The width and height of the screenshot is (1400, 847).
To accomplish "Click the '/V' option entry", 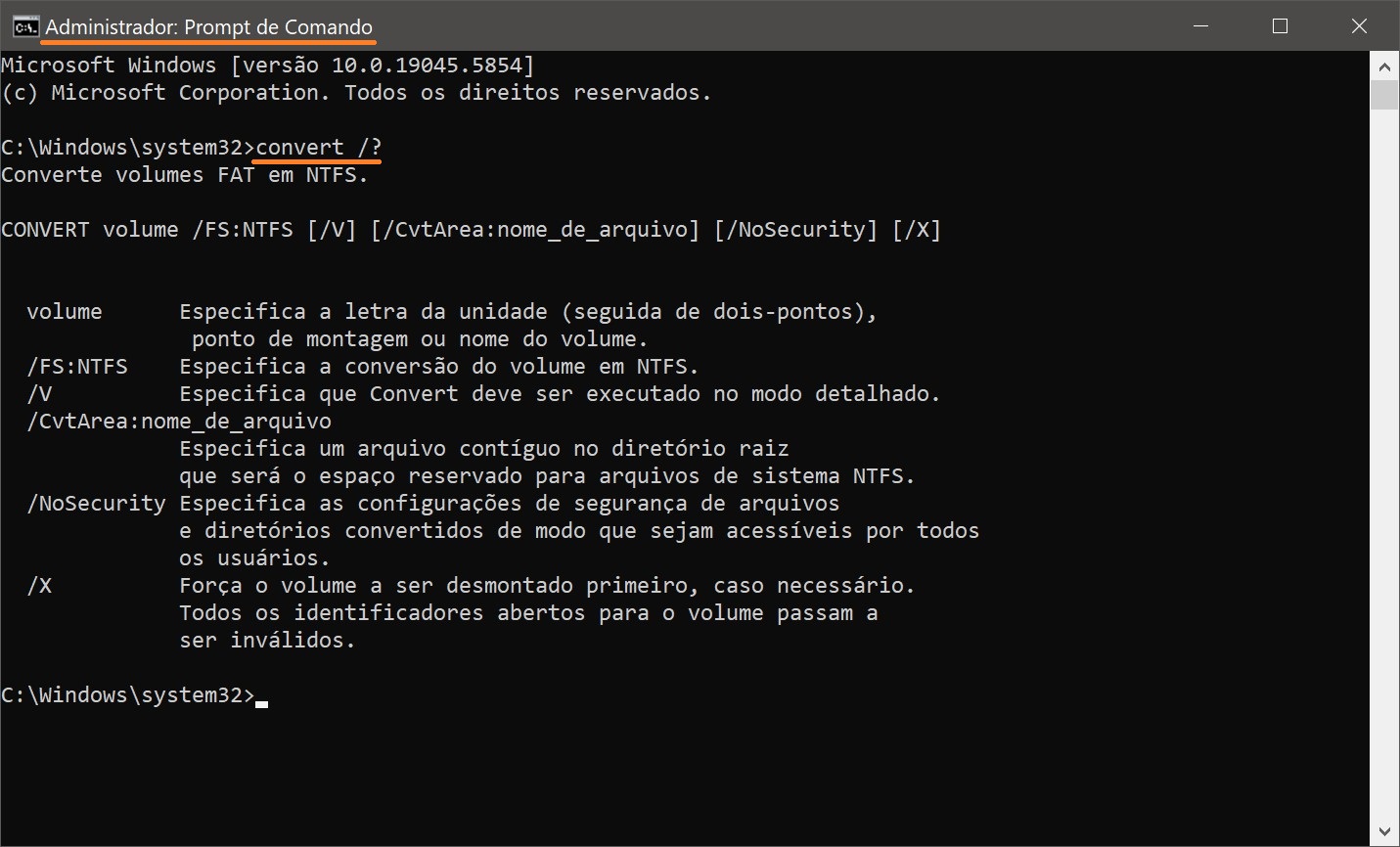I will (x=39, y=394).
